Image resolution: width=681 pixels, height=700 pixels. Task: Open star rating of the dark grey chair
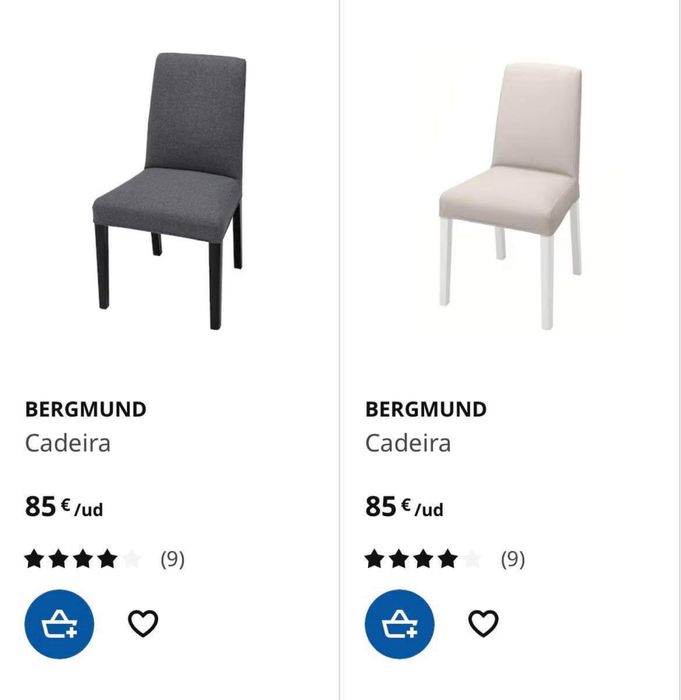(x=83, y=559)
